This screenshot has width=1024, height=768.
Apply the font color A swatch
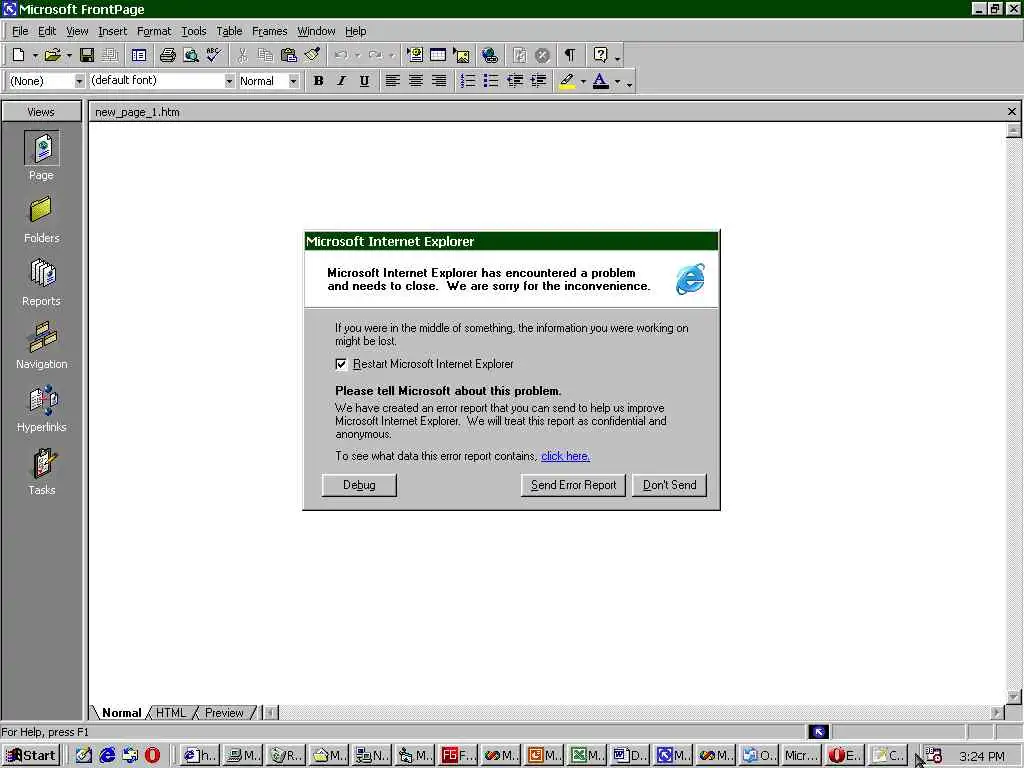coord(601,81)
